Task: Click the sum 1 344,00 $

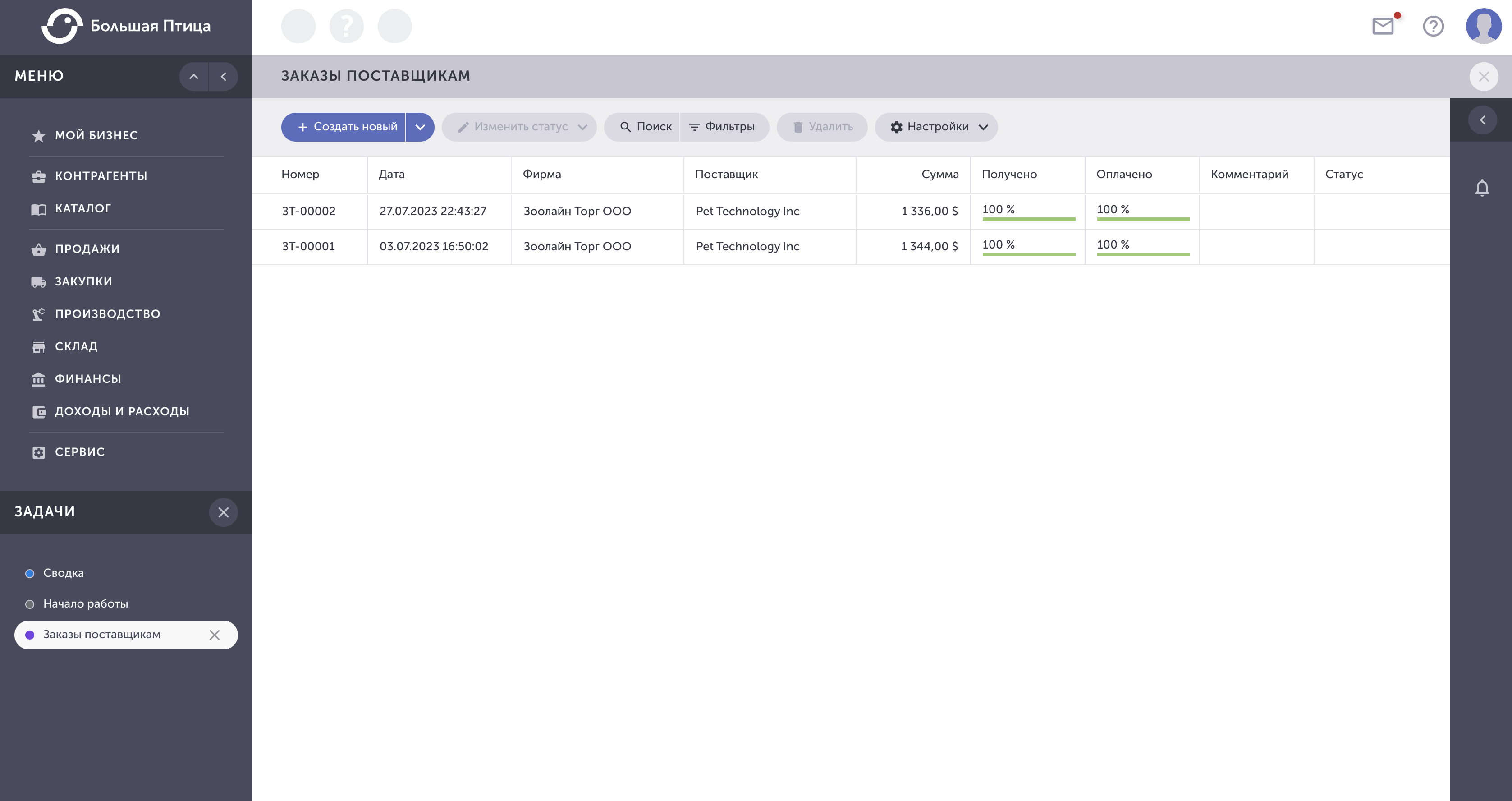Action: pyautogui.click(x=930, y=247)
